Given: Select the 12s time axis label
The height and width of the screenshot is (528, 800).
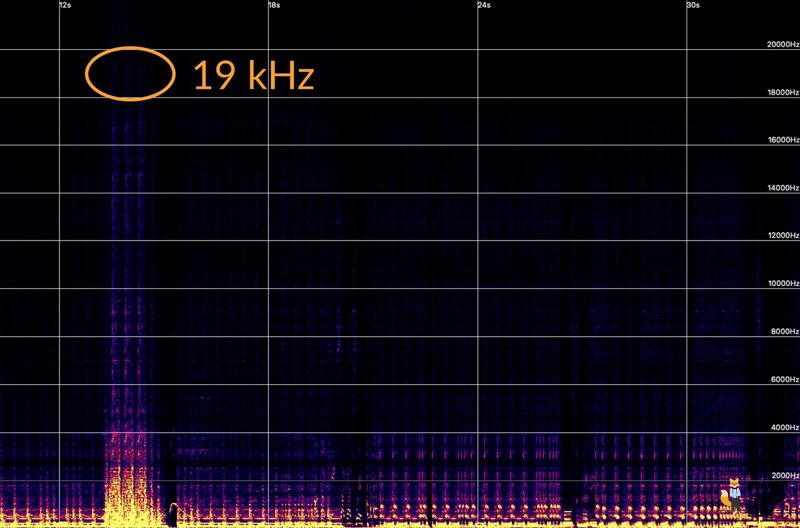Looking at the screenshot, I should tap(66, 5).
